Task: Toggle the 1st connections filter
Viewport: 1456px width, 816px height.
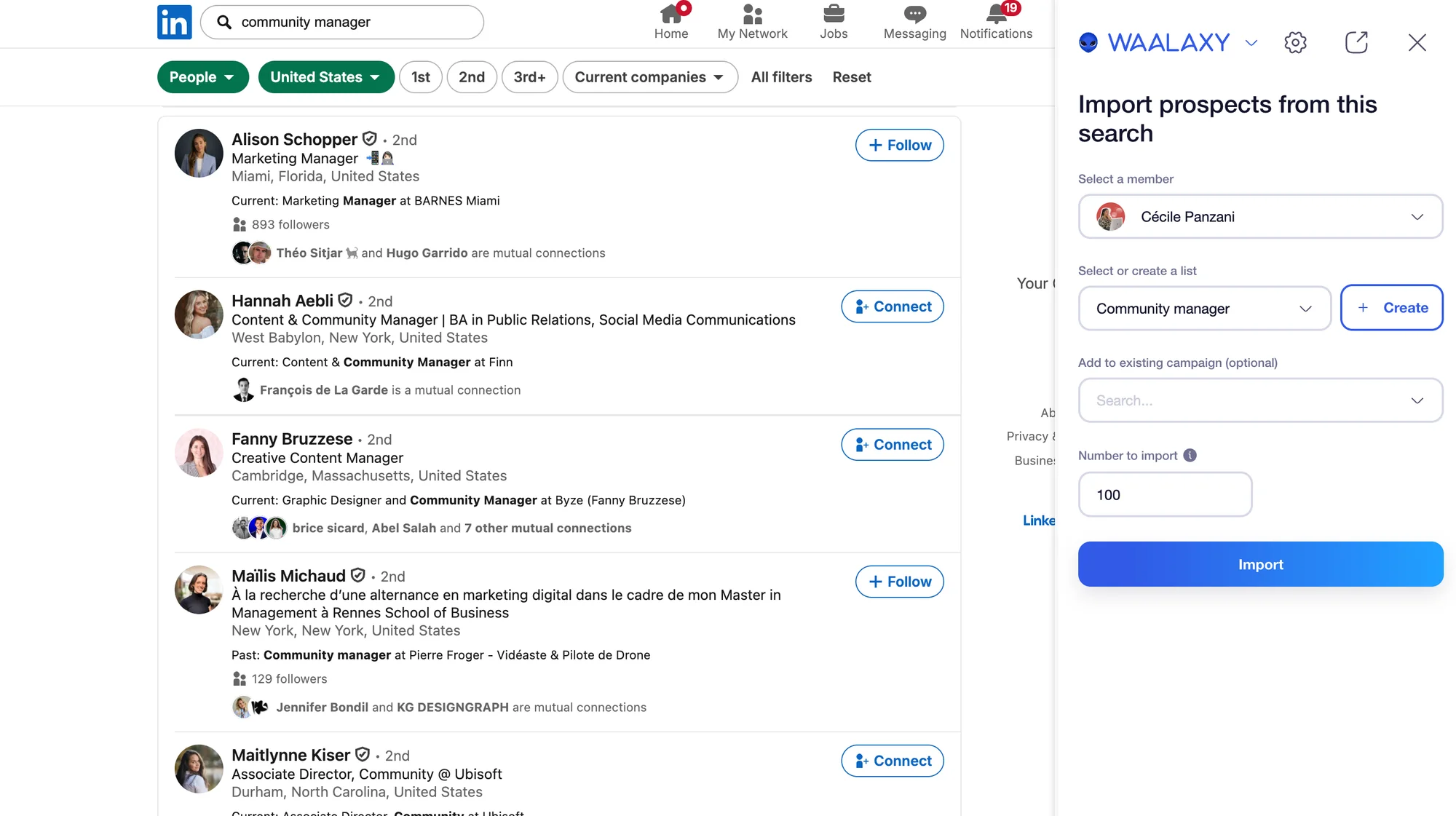Action: [421, 77]
